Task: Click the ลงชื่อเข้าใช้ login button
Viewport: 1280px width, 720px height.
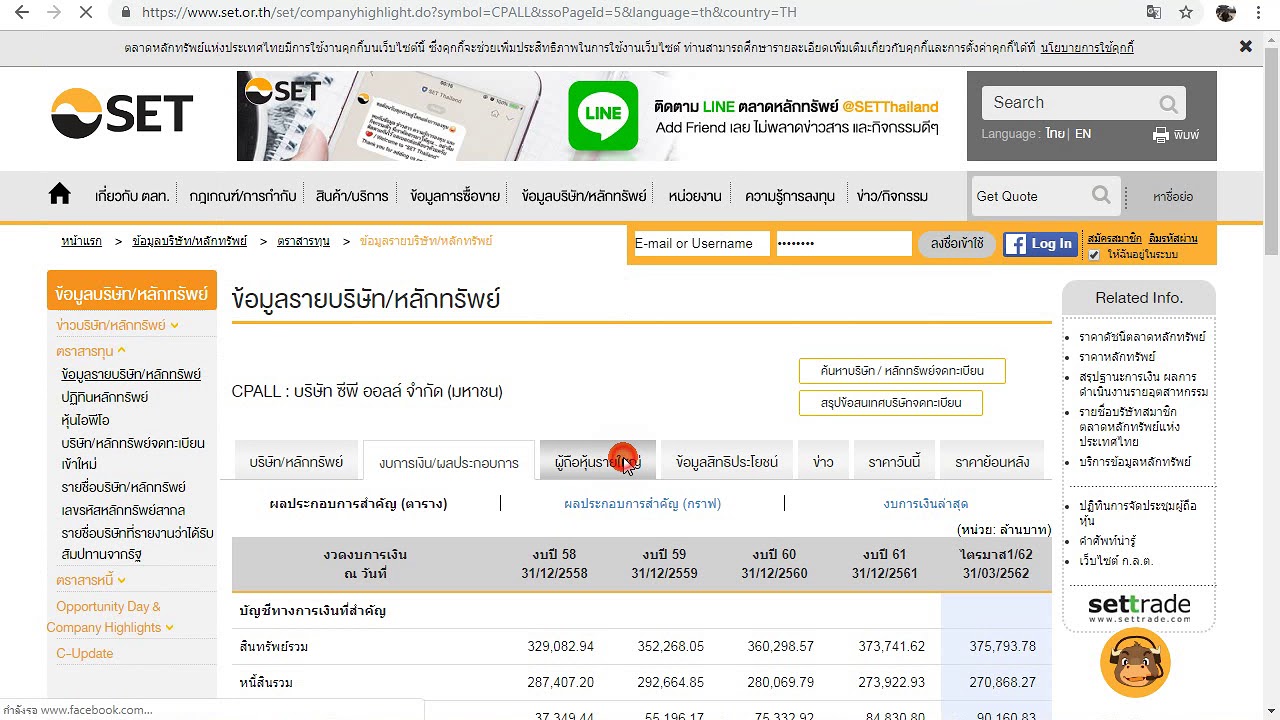Action: click(x=957, y=244)
